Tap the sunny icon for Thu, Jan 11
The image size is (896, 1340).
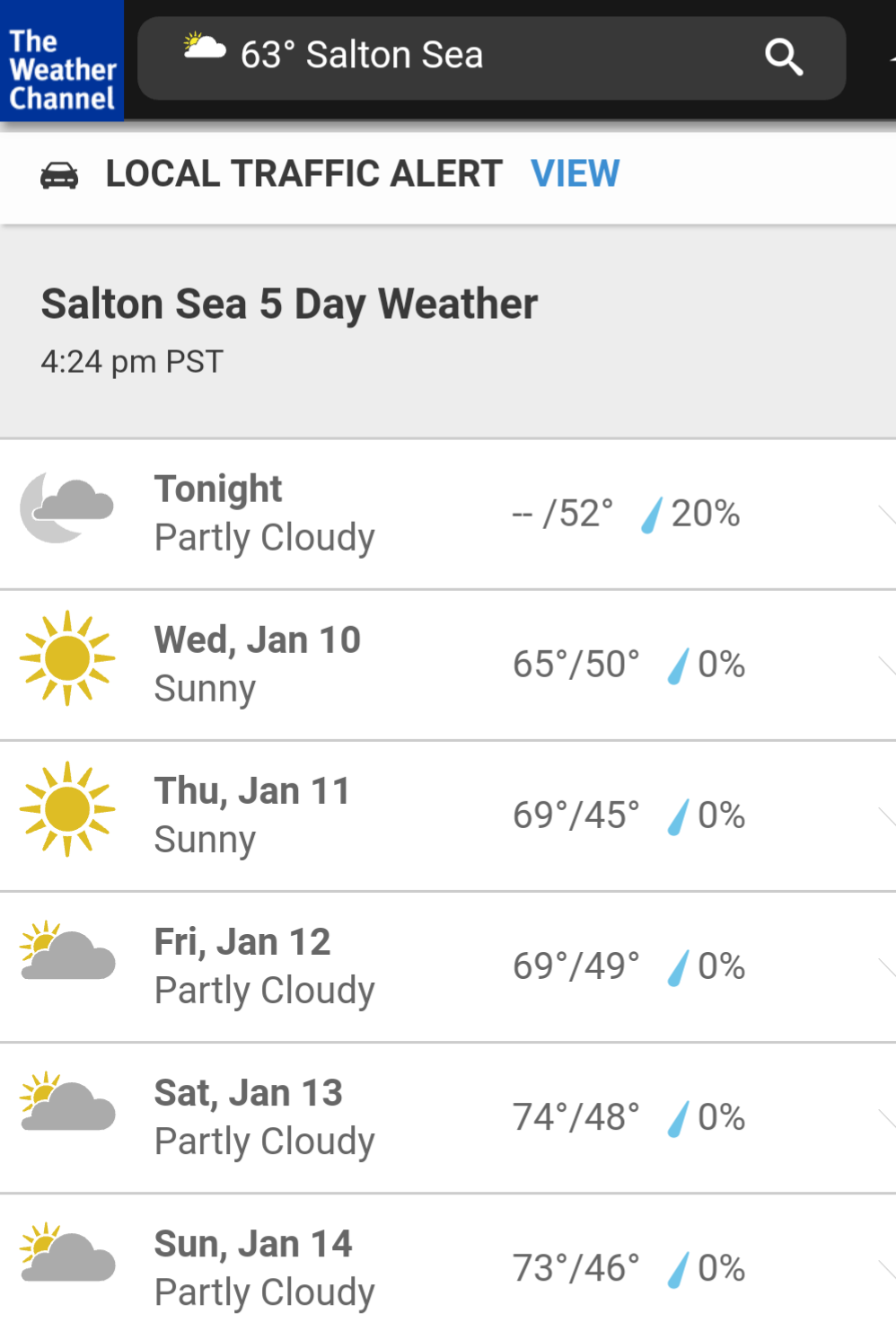[67, 809]
